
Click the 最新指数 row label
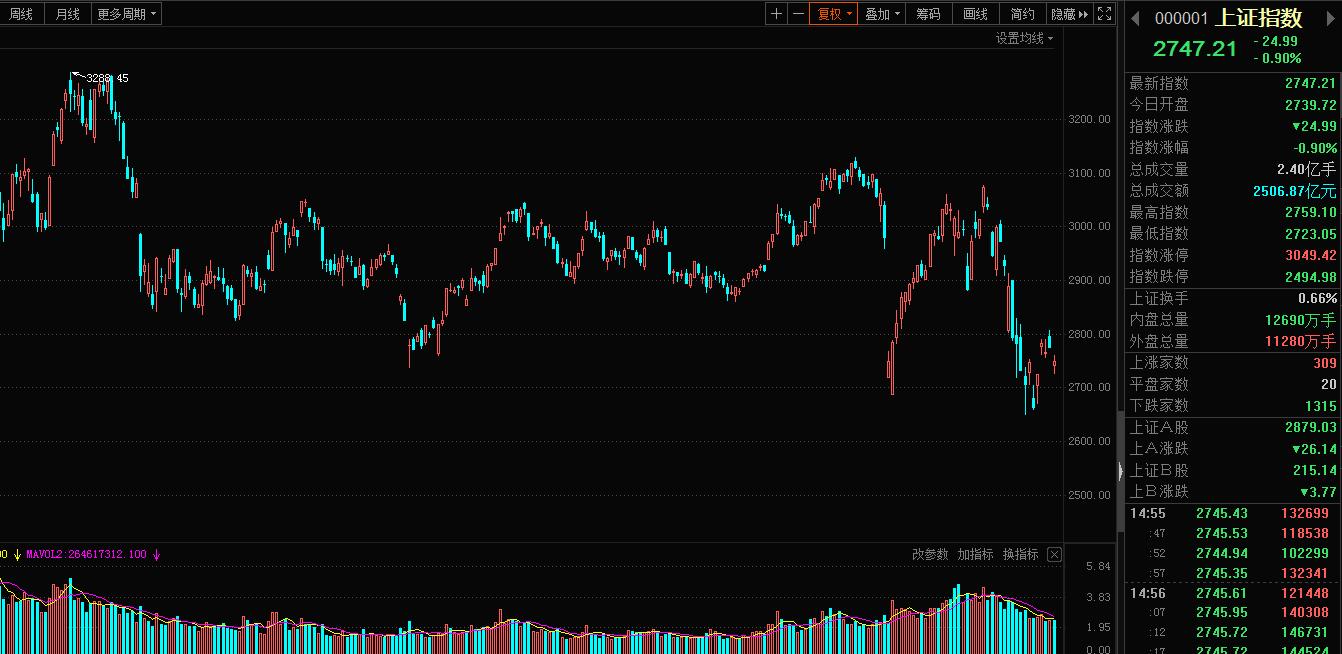click(x=1159, y=83)
